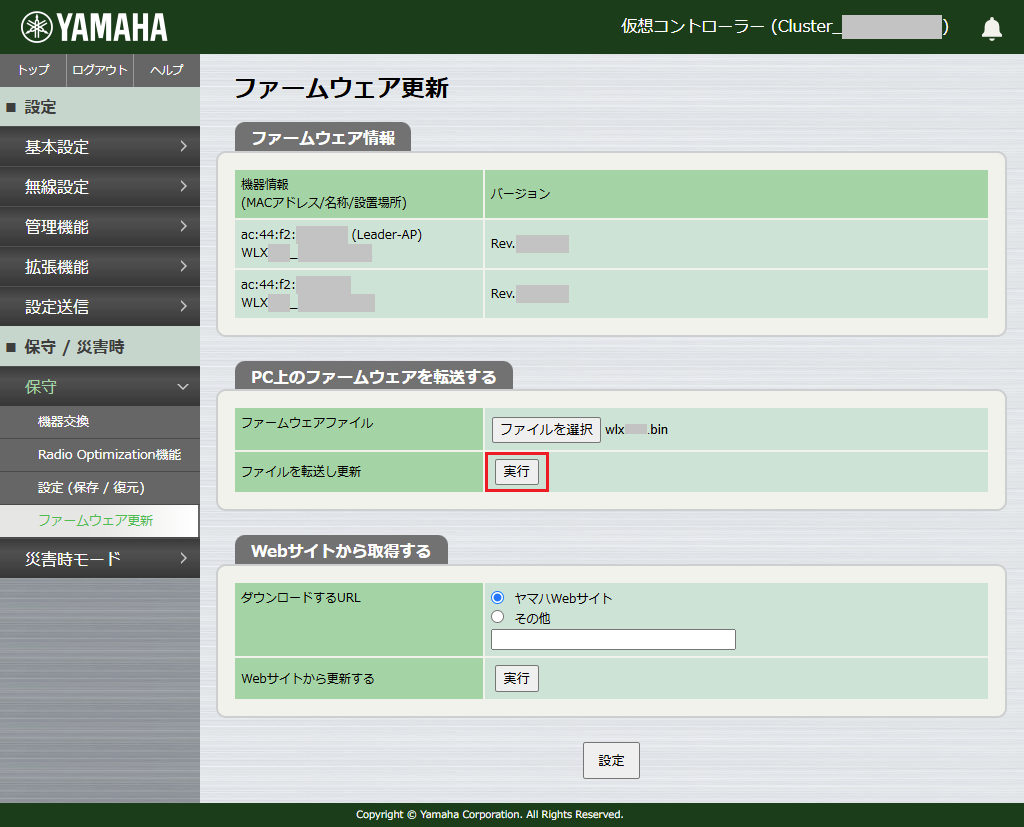This screenshot has height=827, width=1024.
Task: Collapse the 保守 sidebar section
Action: (99, 386)
